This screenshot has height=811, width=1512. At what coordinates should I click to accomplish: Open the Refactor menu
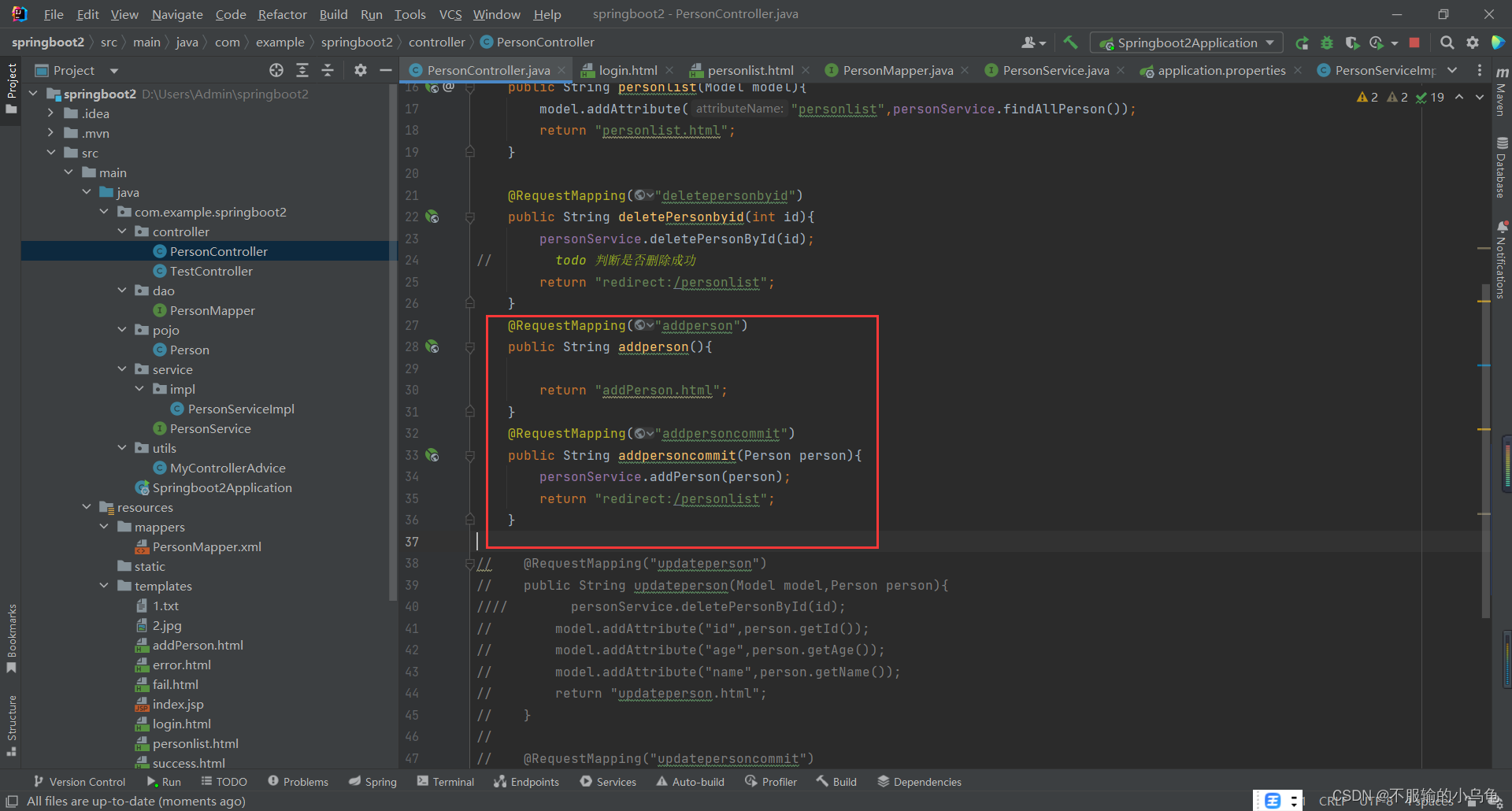(x=282, y=14)
